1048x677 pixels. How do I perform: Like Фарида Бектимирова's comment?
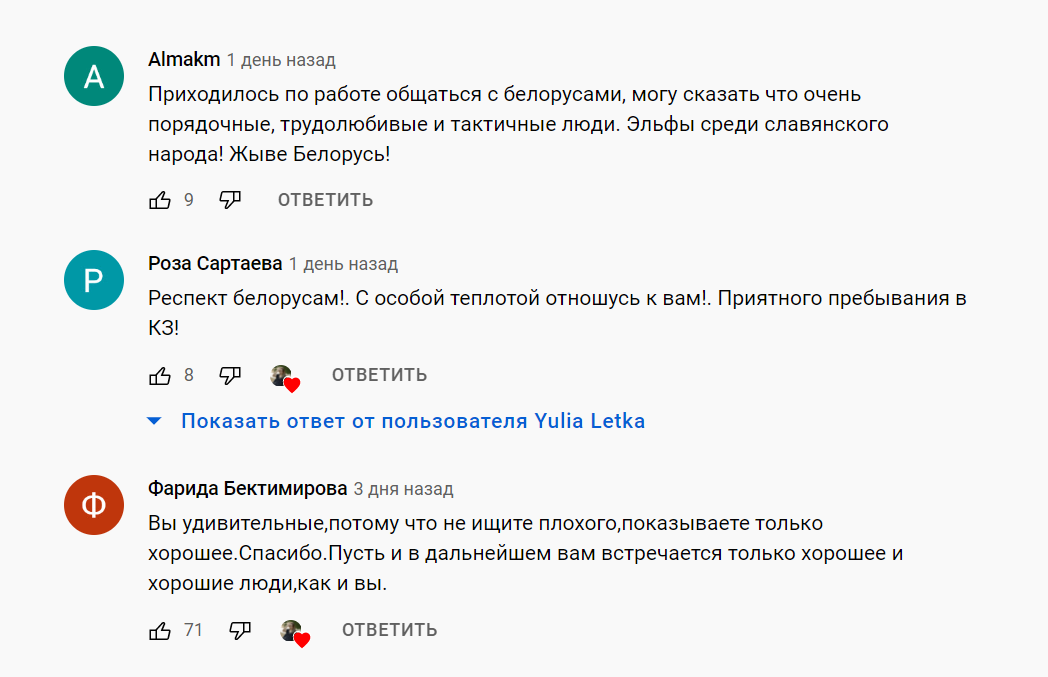[160, 630]
